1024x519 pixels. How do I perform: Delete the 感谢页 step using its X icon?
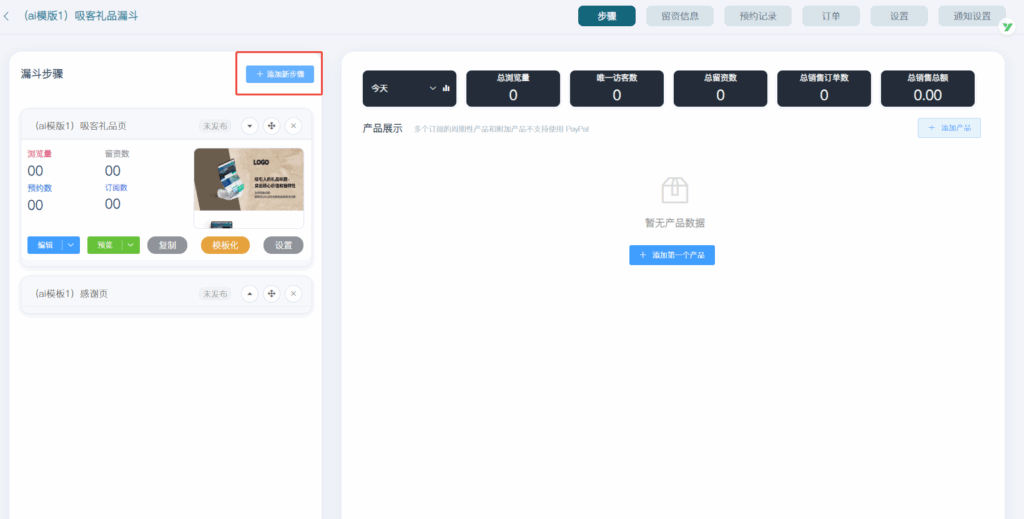point(293,294)
